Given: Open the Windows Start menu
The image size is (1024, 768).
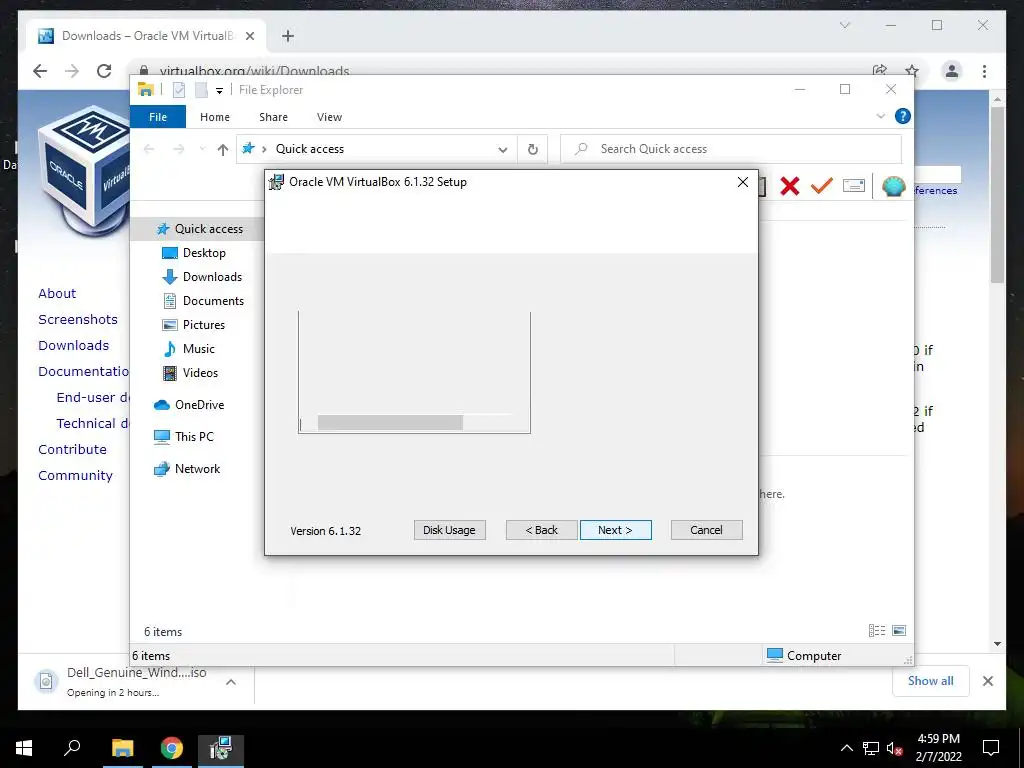Looking at the screenshot, I should coord(24,748).
